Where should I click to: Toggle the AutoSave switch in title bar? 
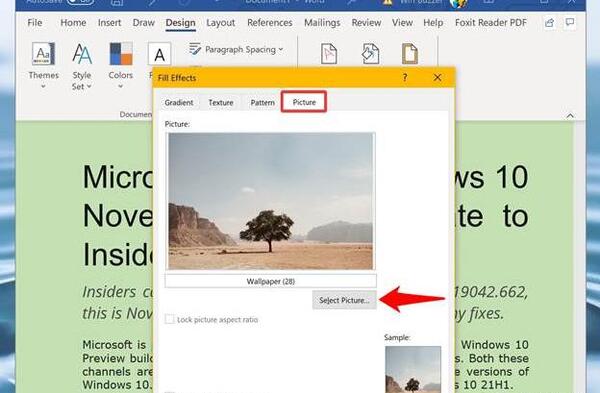coord(80,2)
